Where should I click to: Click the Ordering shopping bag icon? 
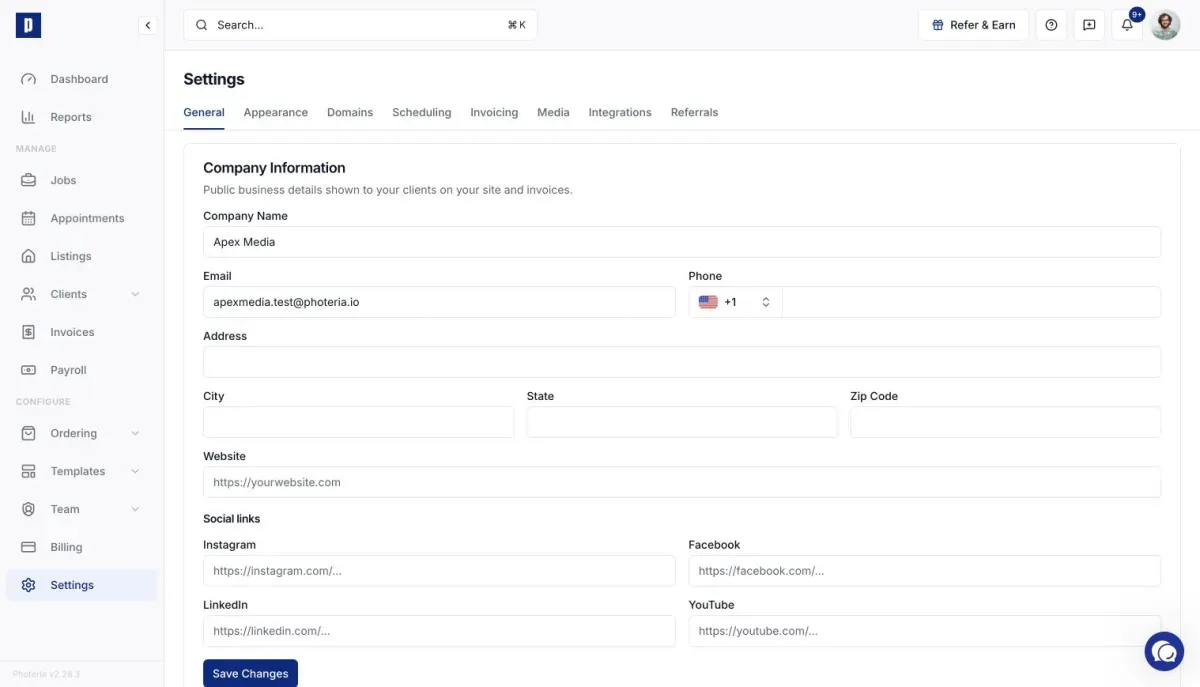point(29,433)
